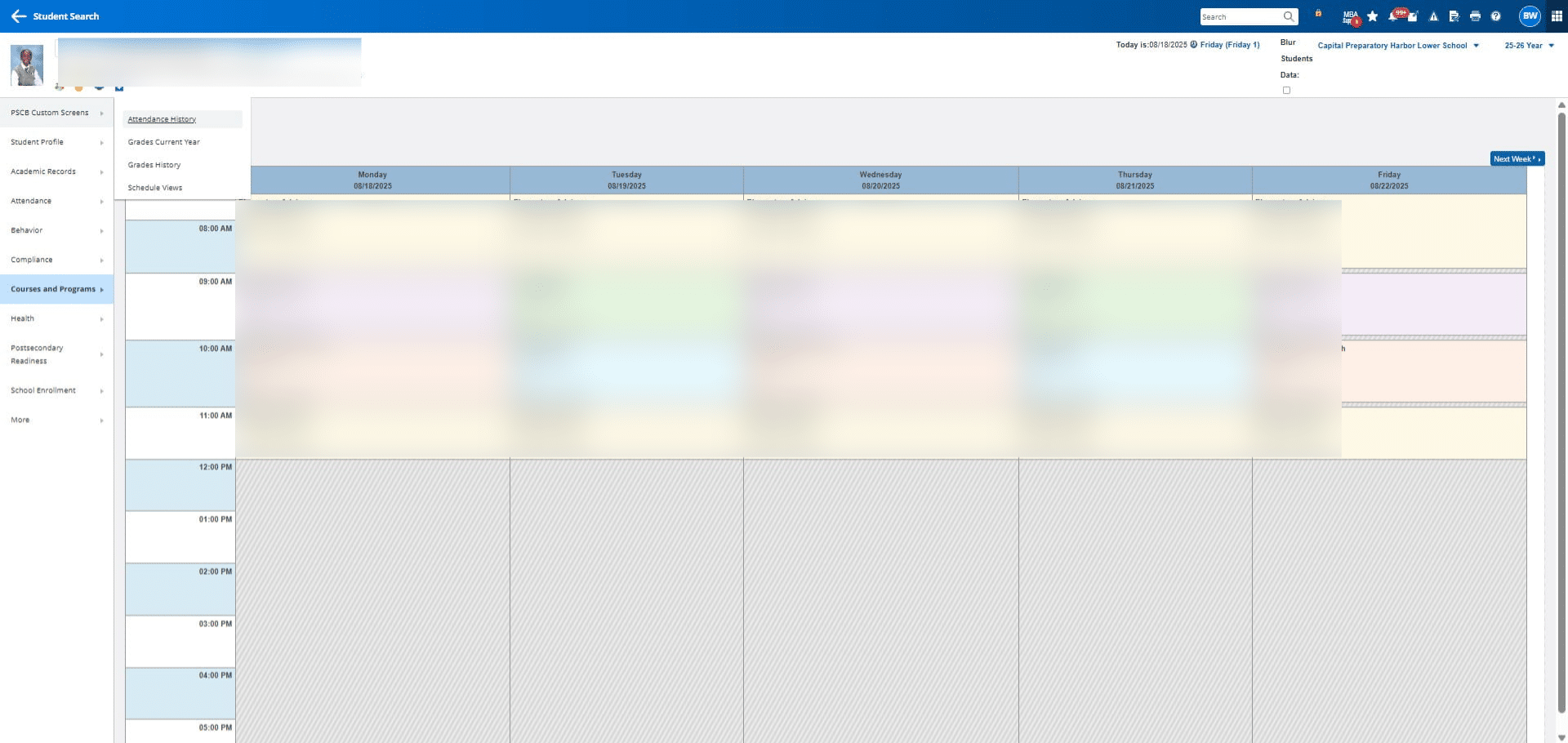Open Grades Current Year submenu item
This screenshot has height=743, width=1568.
pos(163,142)
